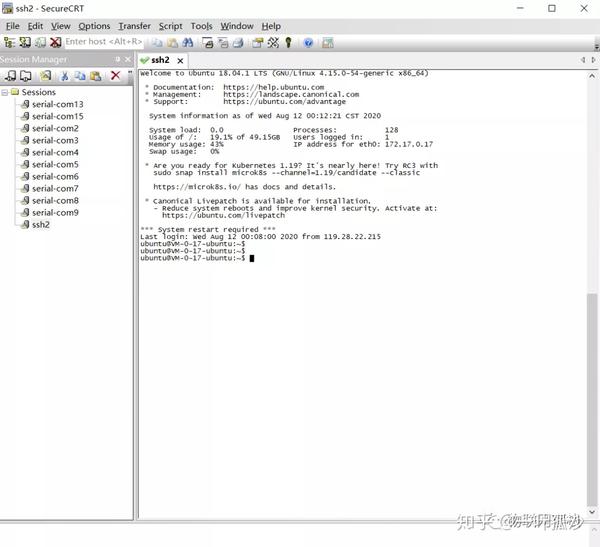Screen dimensions: 600x547
Task: Click the Print Selection toolbar icon
Action: point(223,42)
